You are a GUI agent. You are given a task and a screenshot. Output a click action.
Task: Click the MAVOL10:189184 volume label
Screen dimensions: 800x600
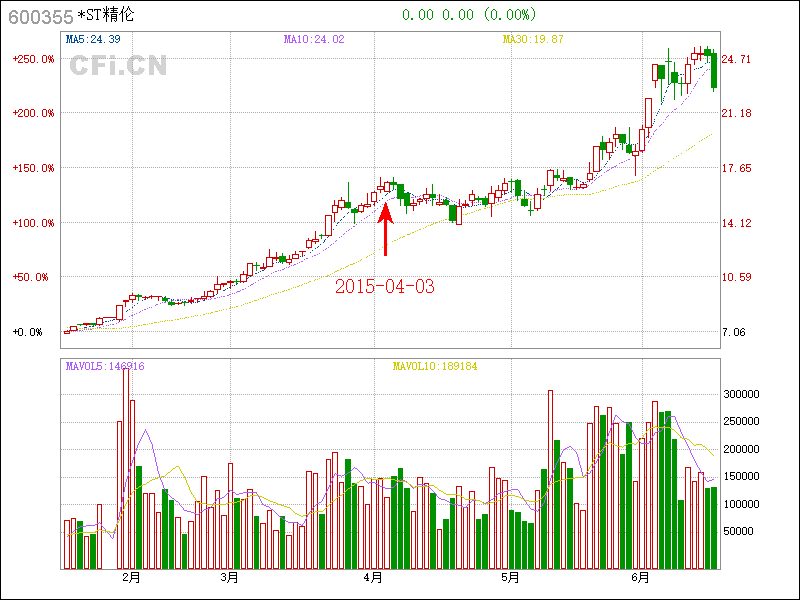435,366
